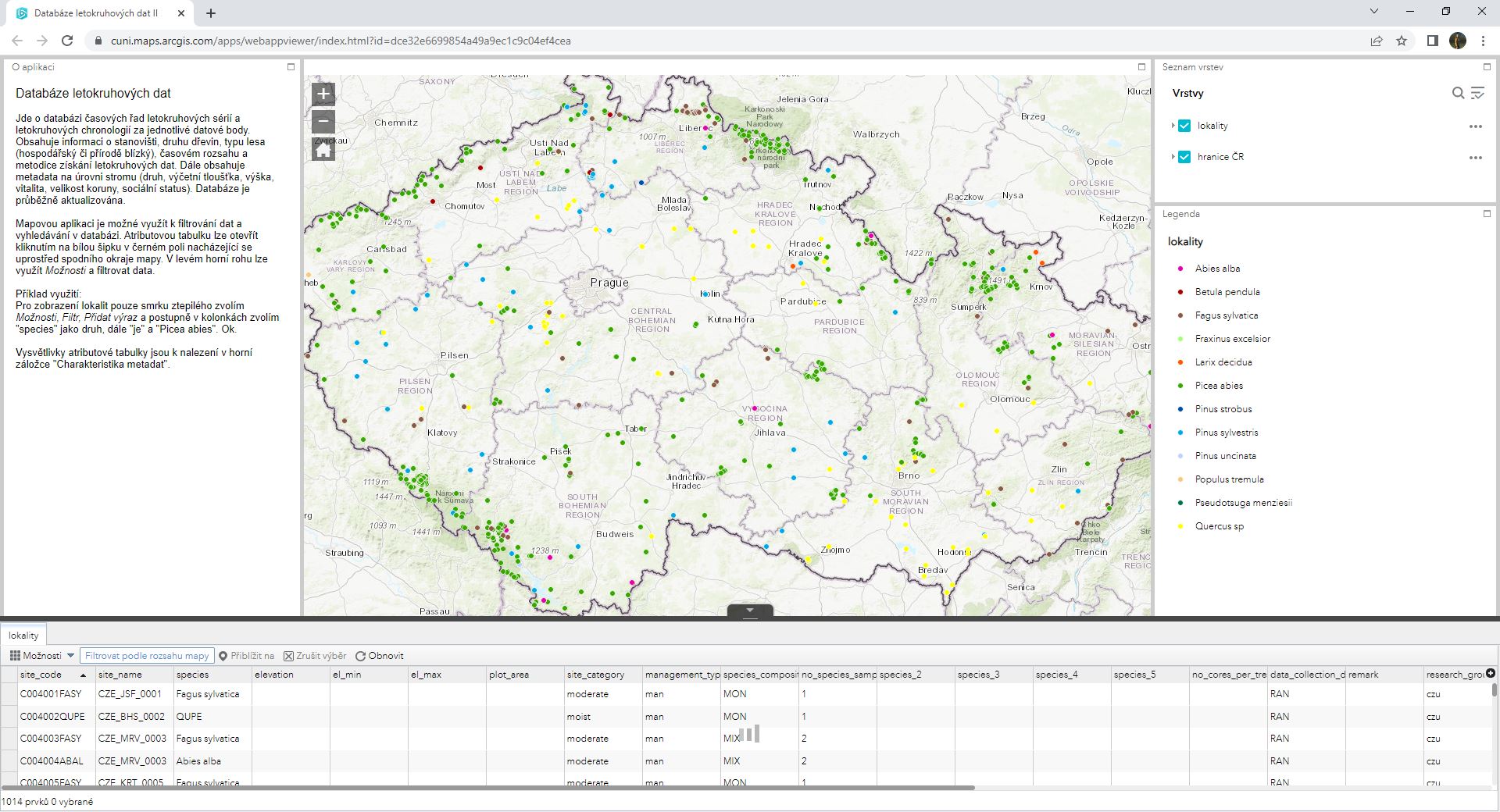Zoom out on the map
Viewport: 1500px width, 812px height.
click(x=323, y=122)
